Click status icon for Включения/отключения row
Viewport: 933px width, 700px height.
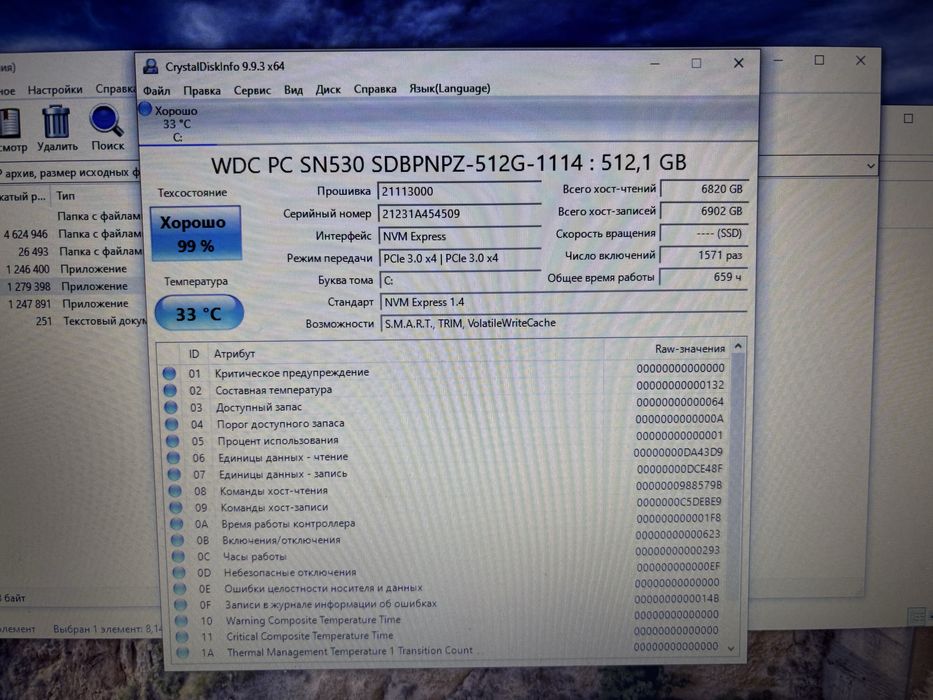177,540
